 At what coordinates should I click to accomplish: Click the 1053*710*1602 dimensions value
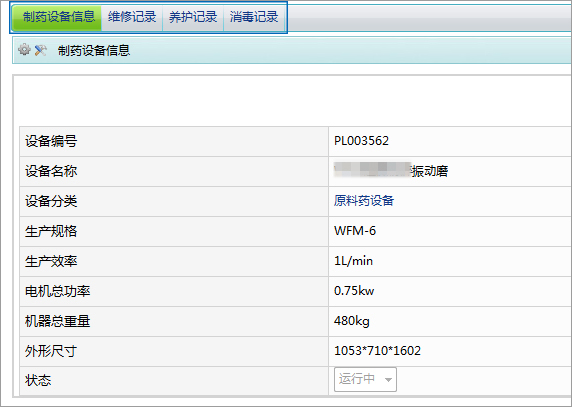(377, 351)
